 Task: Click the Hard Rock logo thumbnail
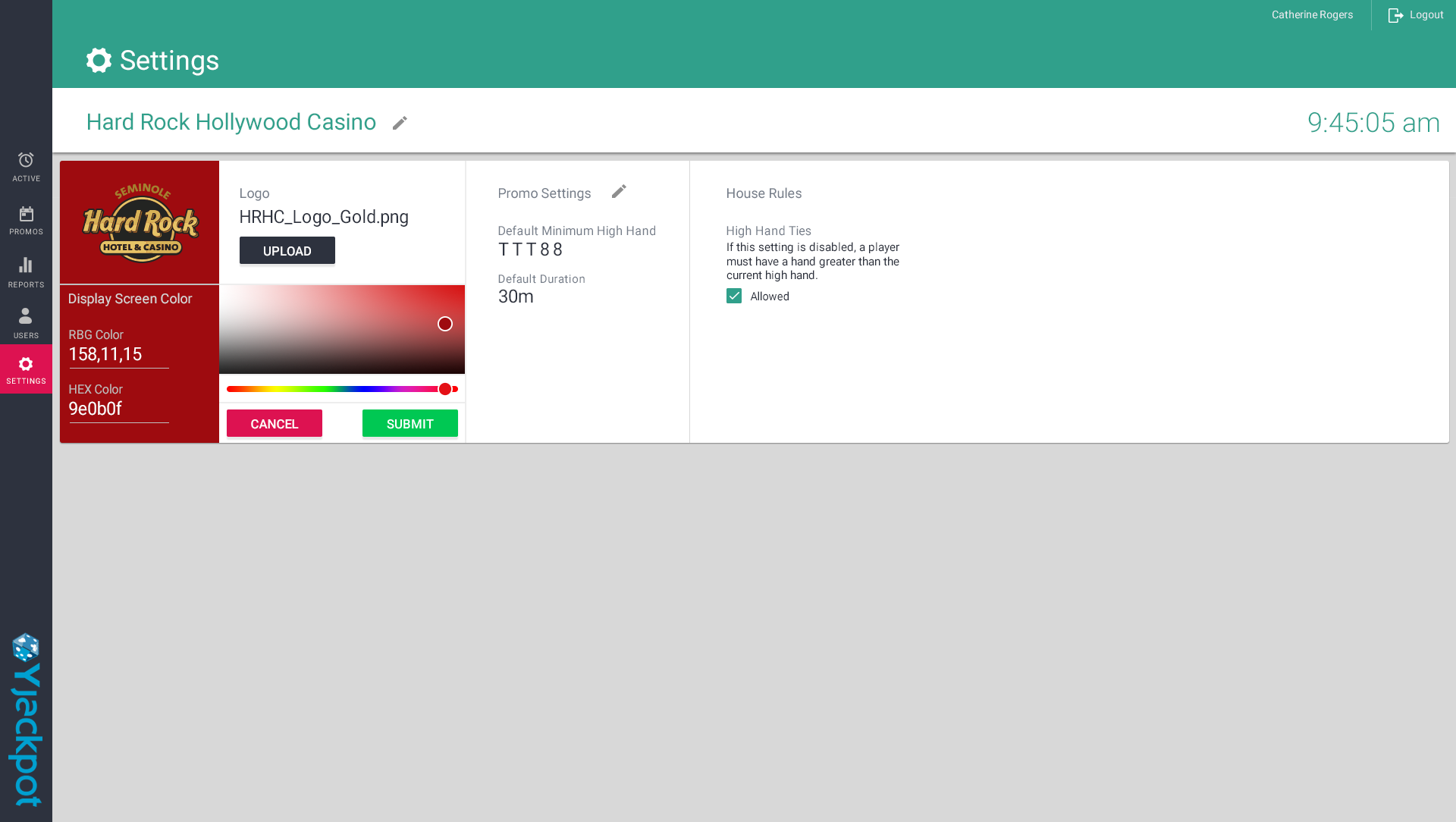tap(140, 222)
